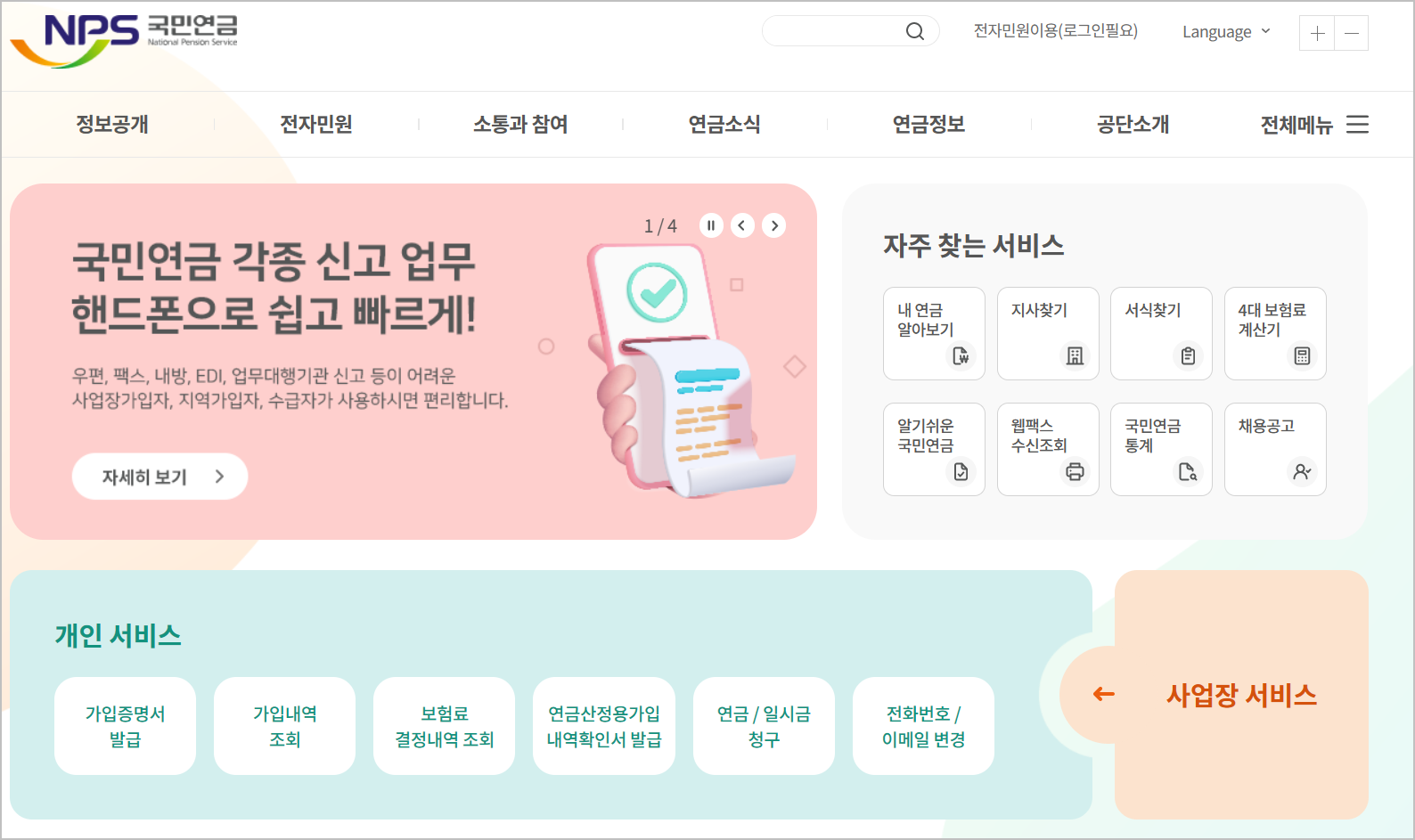Open 웹팩스 수신조회 tile

click(1048, 449)
